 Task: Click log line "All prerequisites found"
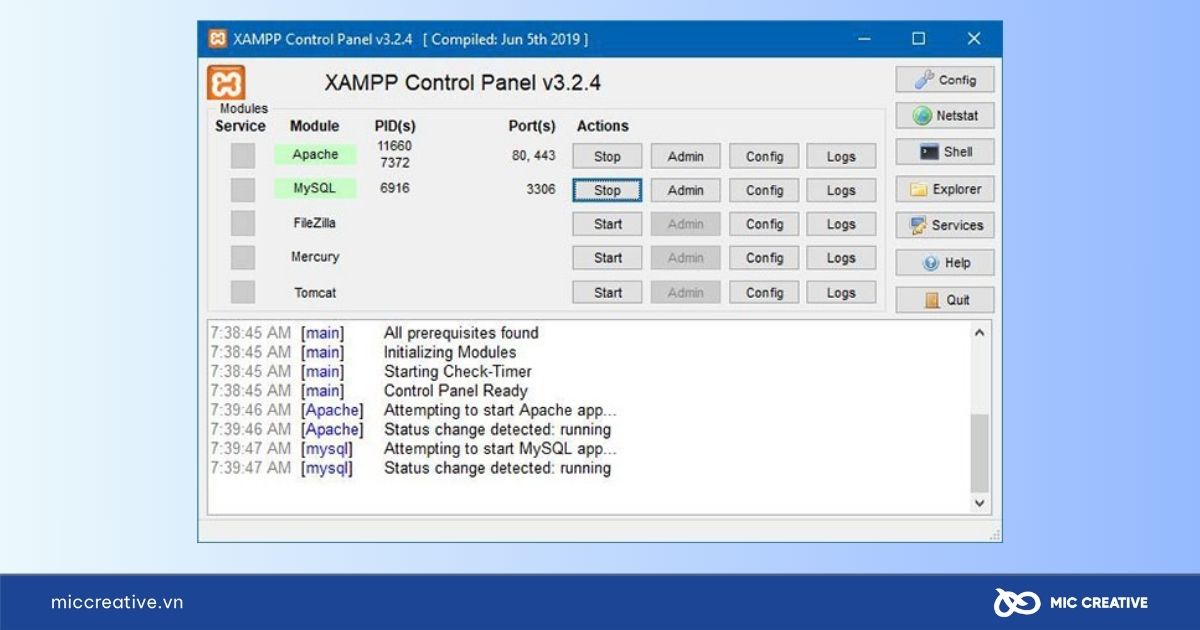click(461, 333)
